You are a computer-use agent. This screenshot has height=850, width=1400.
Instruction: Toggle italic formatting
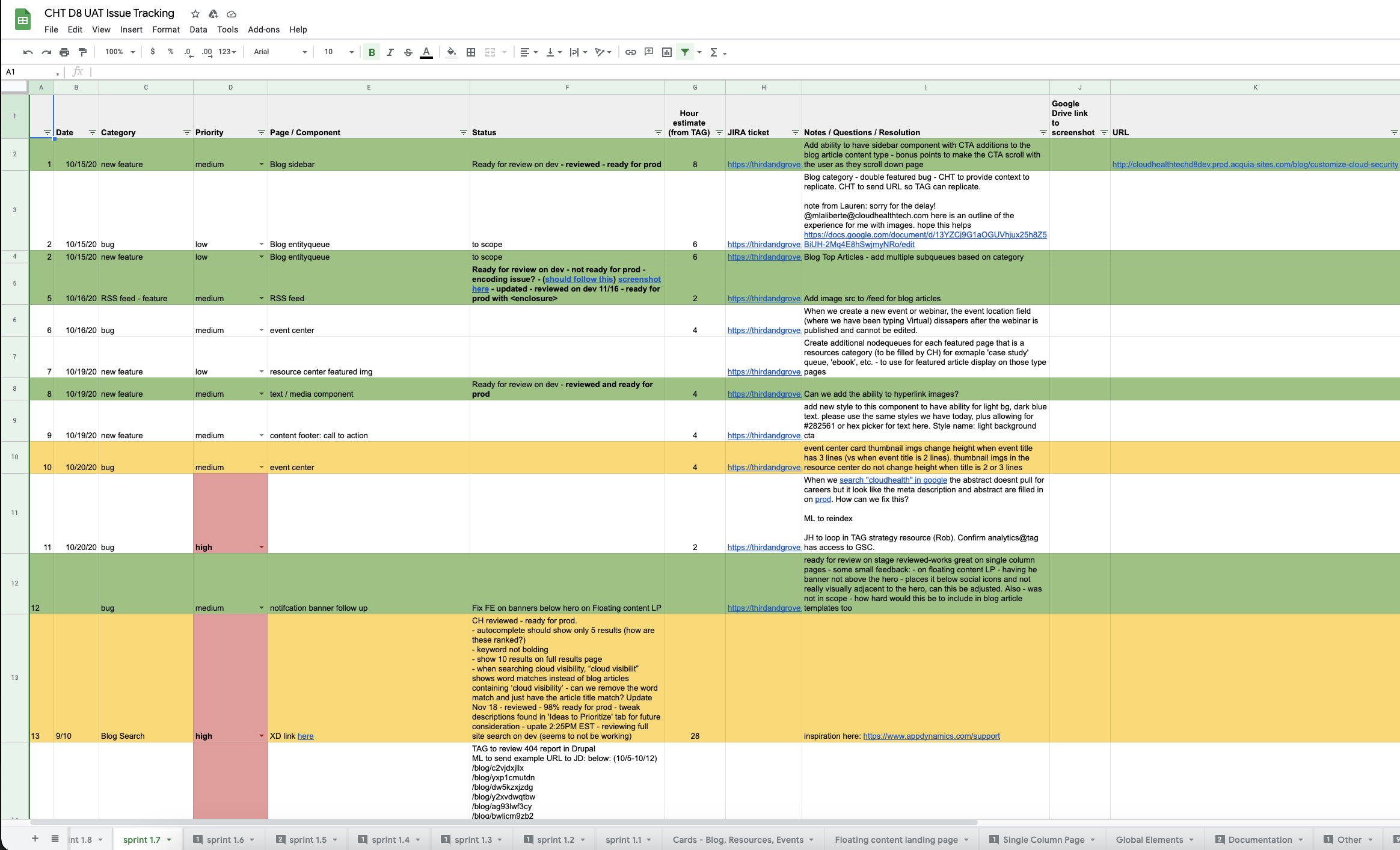(x=390, y=52)
